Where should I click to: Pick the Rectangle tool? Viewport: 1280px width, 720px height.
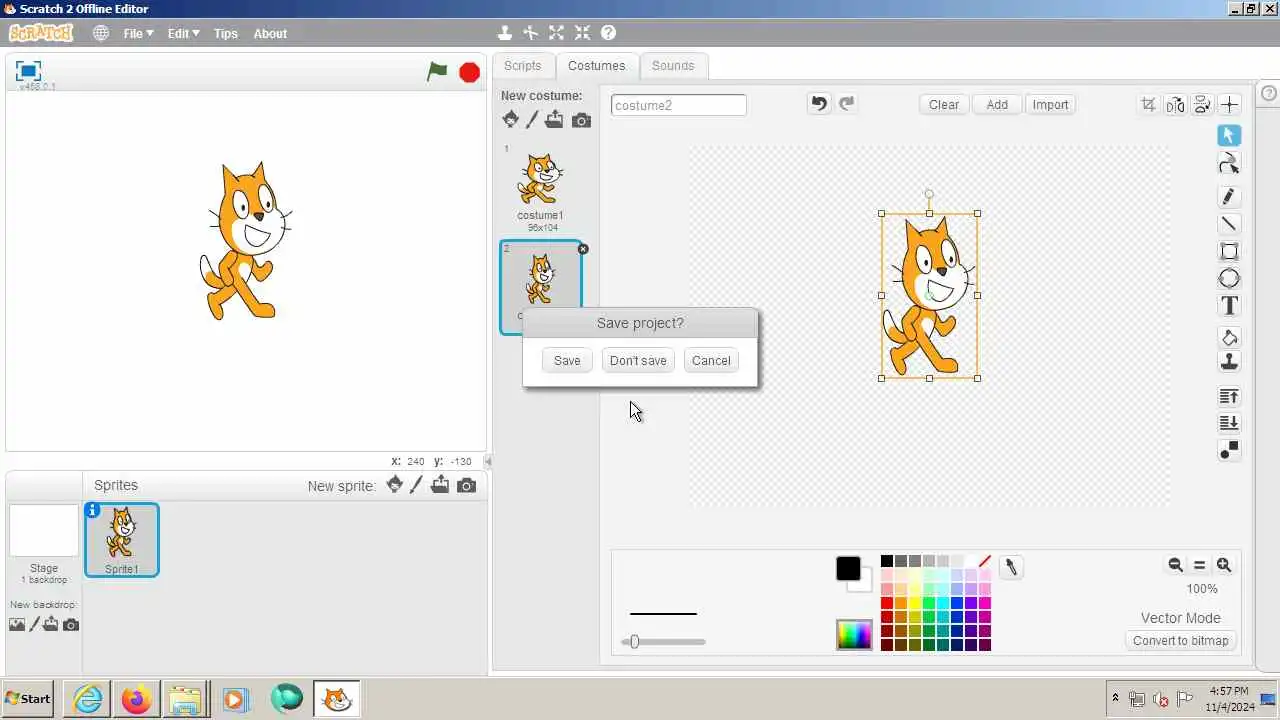(x=1229, y=251)
